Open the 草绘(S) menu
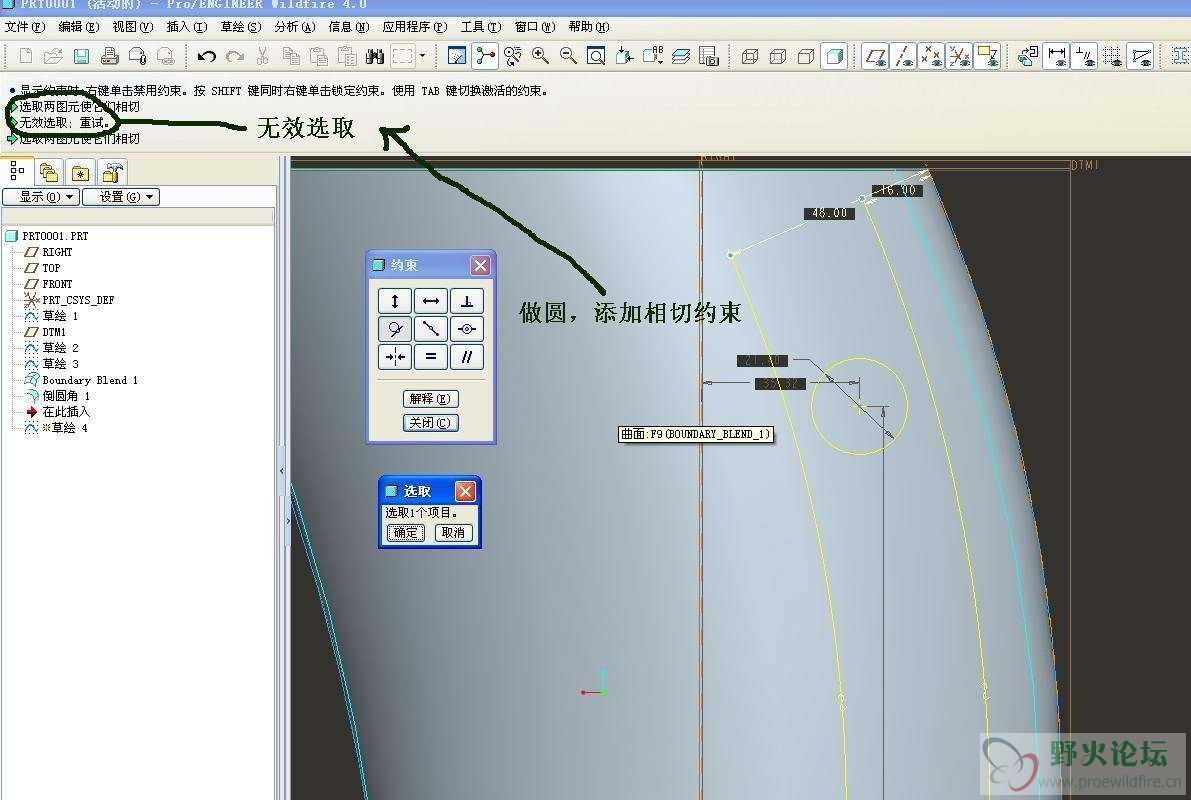This screenshot has width=1191, height=800. [x=241, y=27]
